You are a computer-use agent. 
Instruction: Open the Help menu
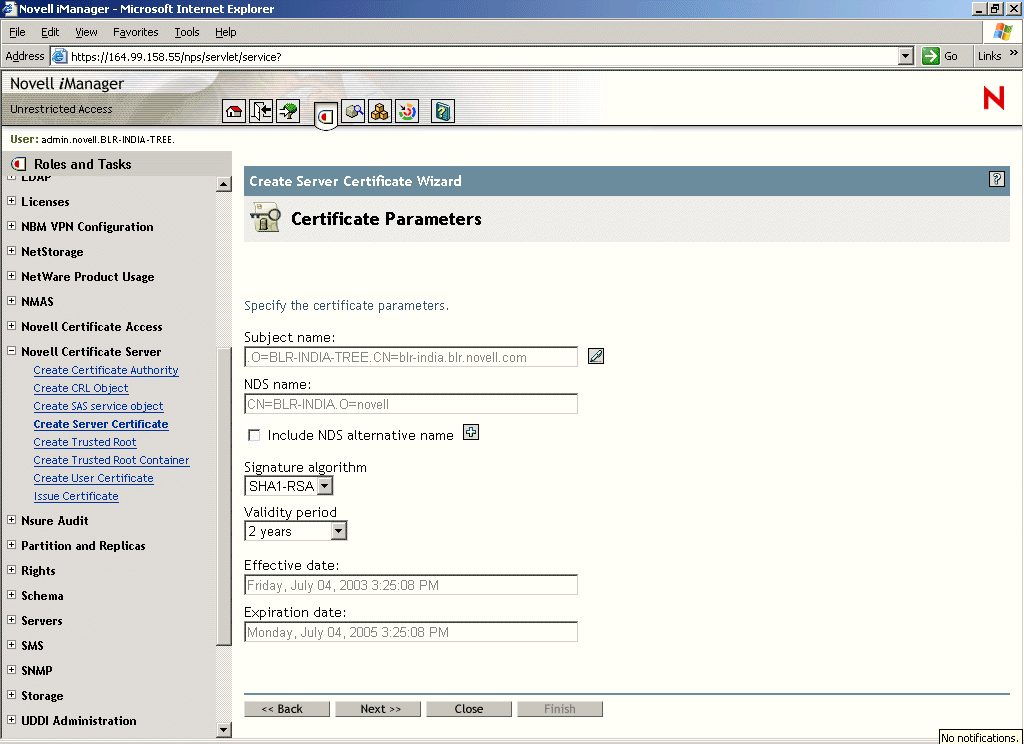click(225, 32)
